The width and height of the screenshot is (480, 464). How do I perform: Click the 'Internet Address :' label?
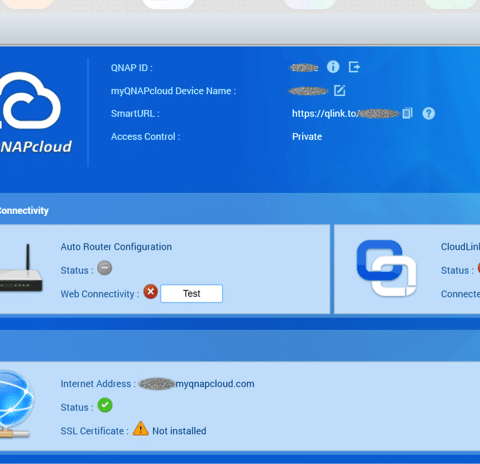(x=98, y=384)
